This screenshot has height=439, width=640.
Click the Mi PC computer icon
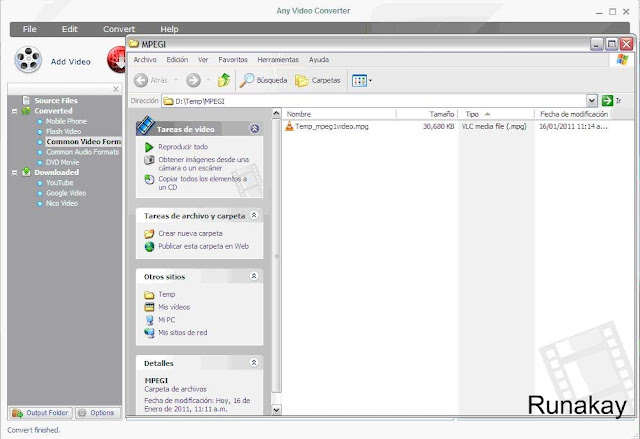[149, 320]
